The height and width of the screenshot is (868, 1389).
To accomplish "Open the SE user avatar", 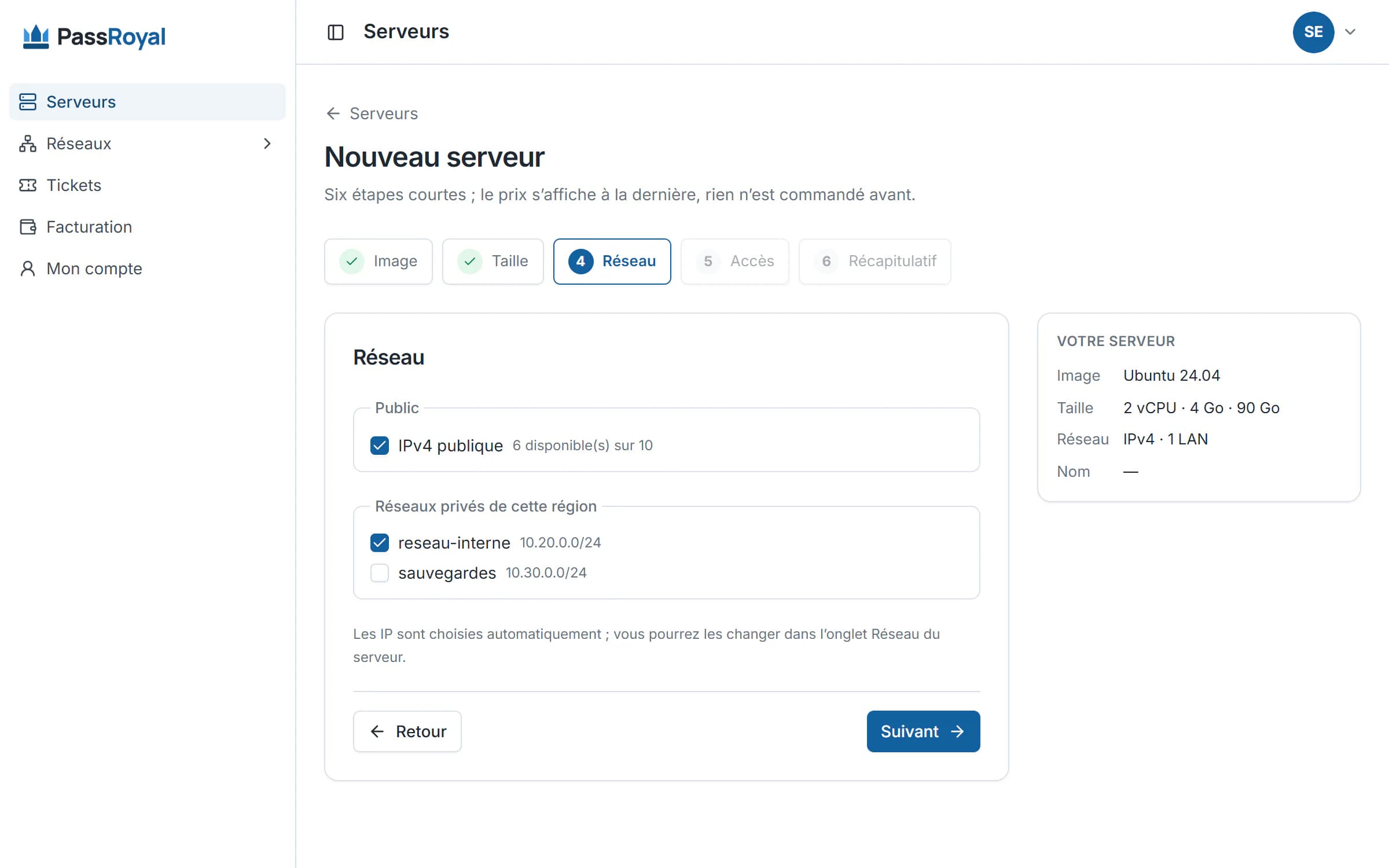I will [x=1313, y=32].
